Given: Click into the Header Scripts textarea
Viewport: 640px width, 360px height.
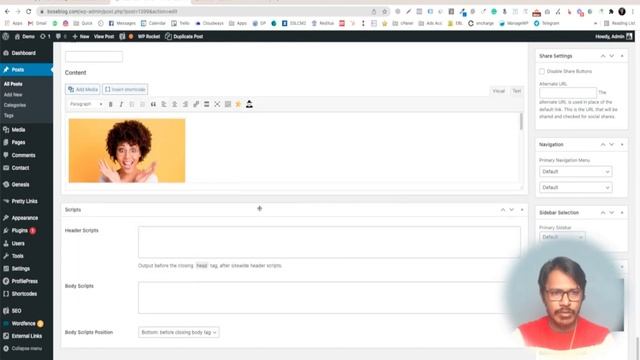Looking at the screenshot, I should click(329, 242).
